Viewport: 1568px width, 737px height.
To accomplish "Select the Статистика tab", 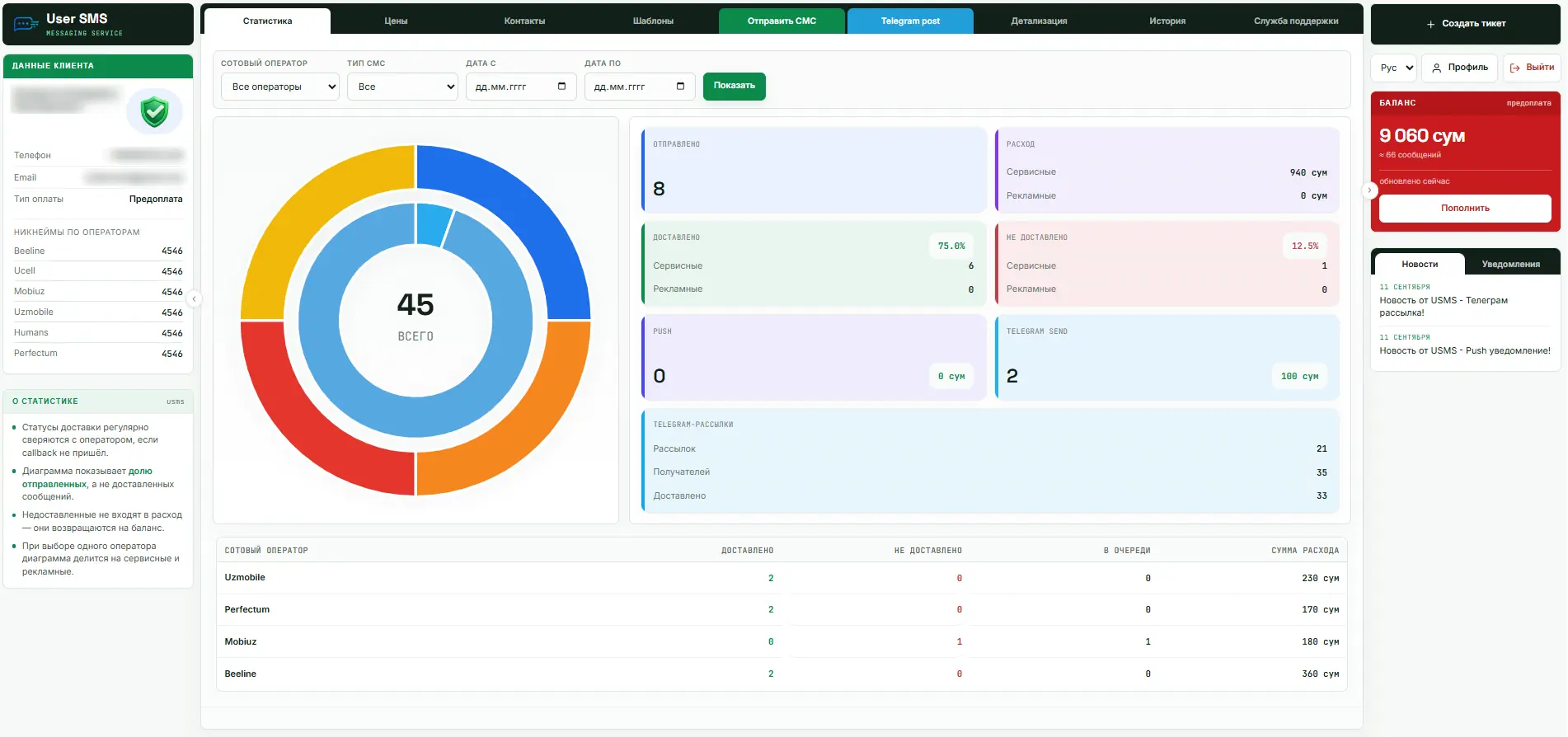I will 267,21.
